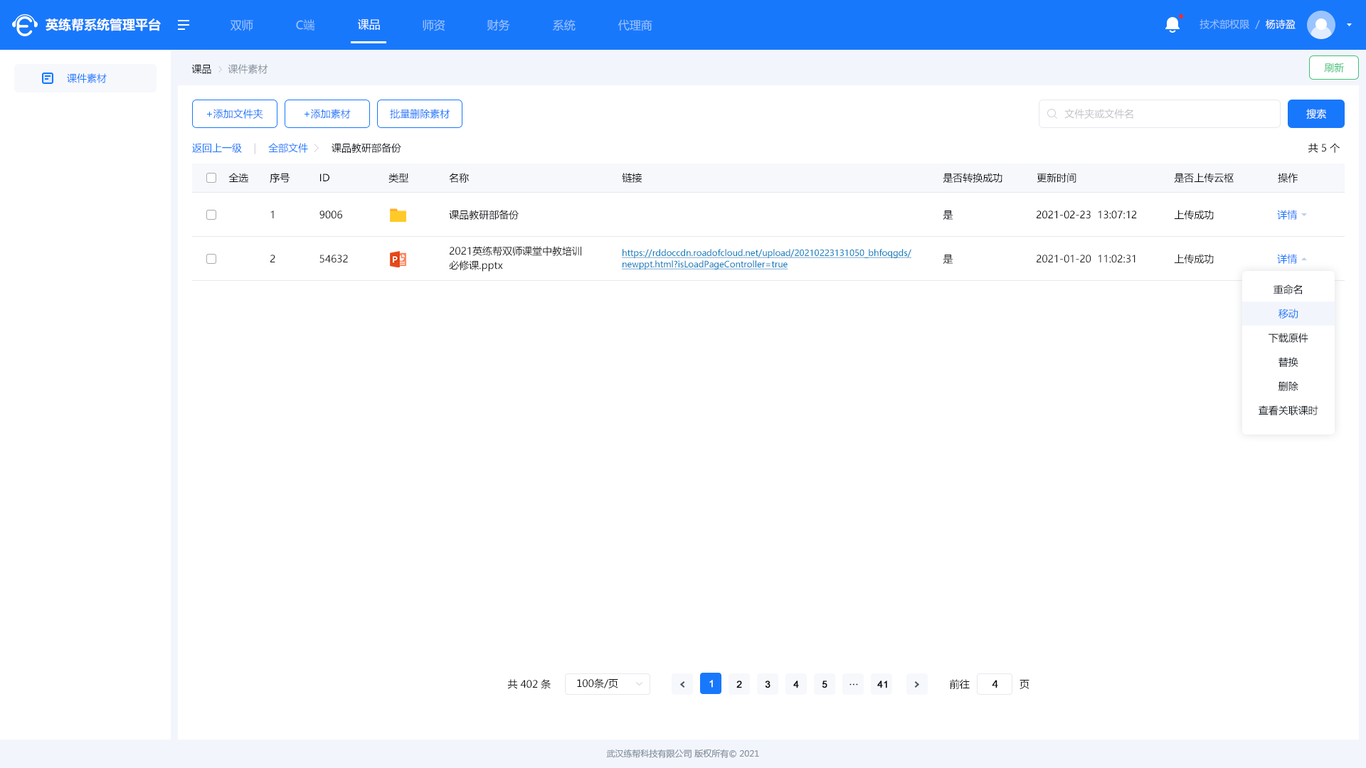The height and width of the screenshot is (768, 1366).
Task: Click the green 刷新 button
Action: (x=1334, y=68)
